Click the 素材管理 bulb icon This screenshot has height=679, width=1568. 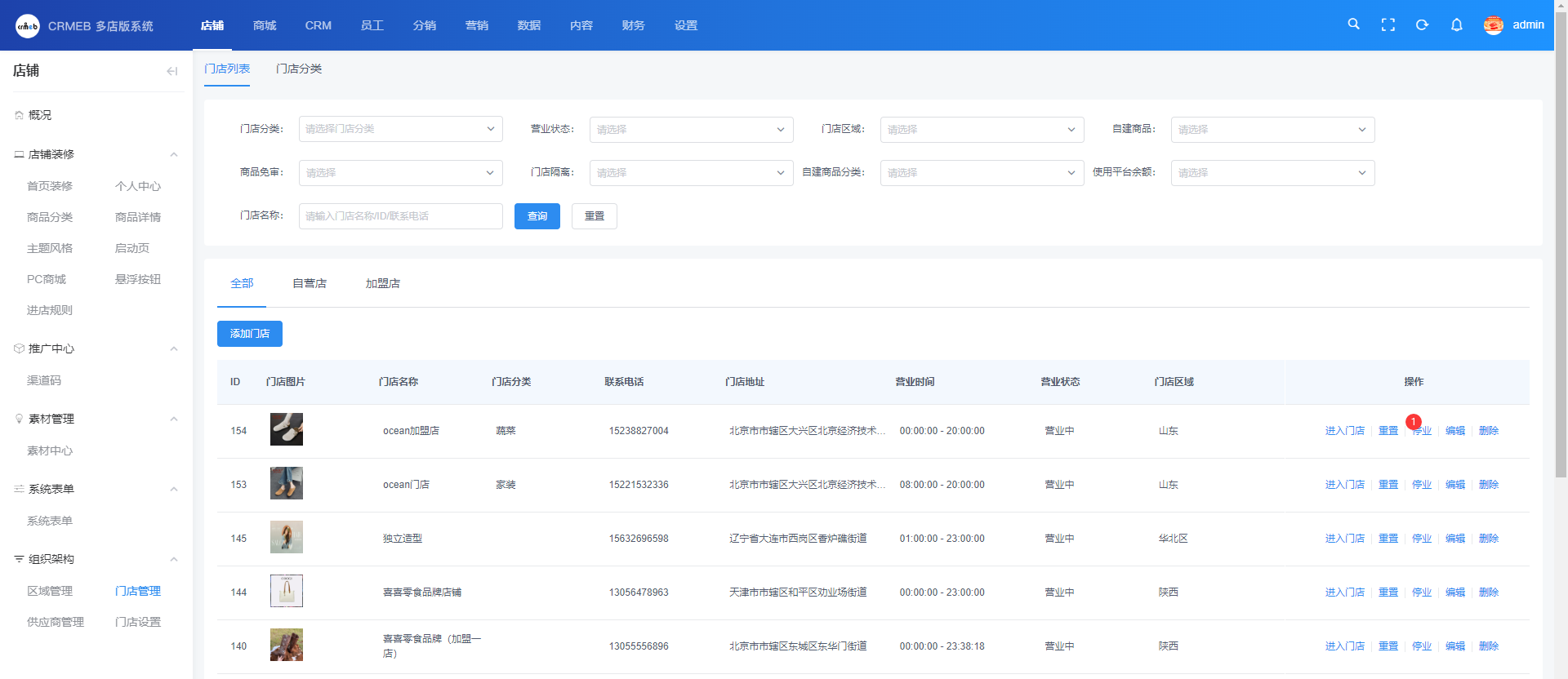pyautogui.click(x=19, y=419)
